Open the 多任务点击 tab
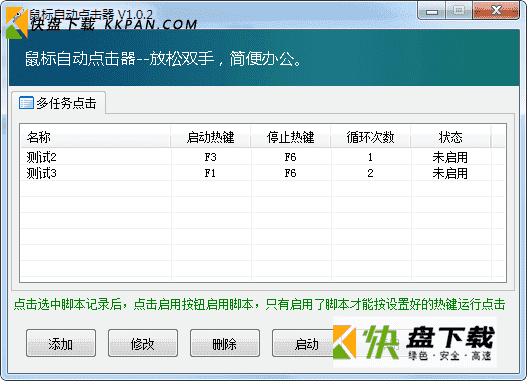The height and width of the screenshot is (381, 527). click(58, 103)
